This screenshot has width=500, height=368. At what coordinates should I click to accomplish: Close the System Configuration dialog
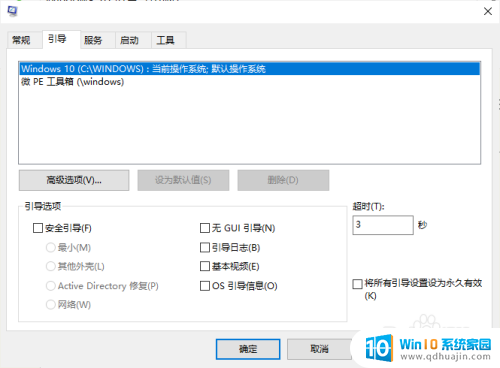(488, 11)
